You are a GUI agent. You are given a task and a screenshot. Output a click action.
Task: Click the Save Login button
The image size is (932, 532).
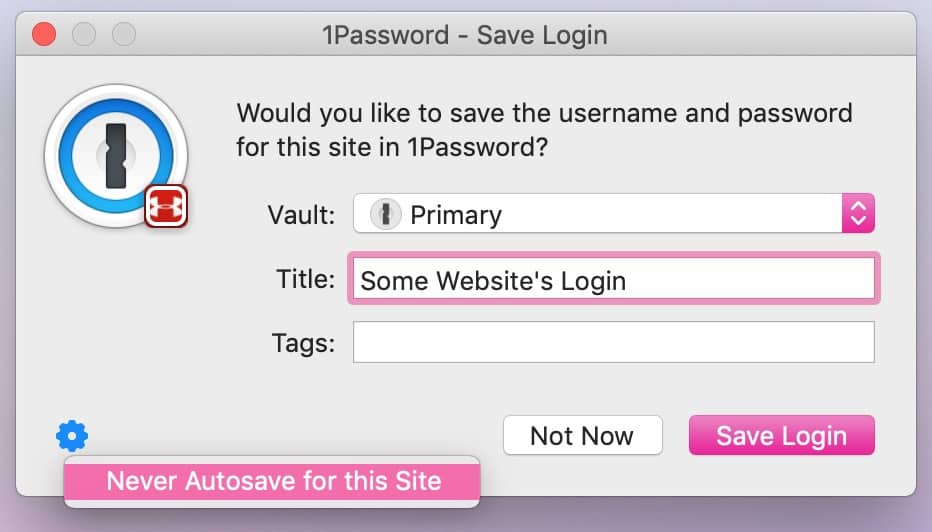781,436
